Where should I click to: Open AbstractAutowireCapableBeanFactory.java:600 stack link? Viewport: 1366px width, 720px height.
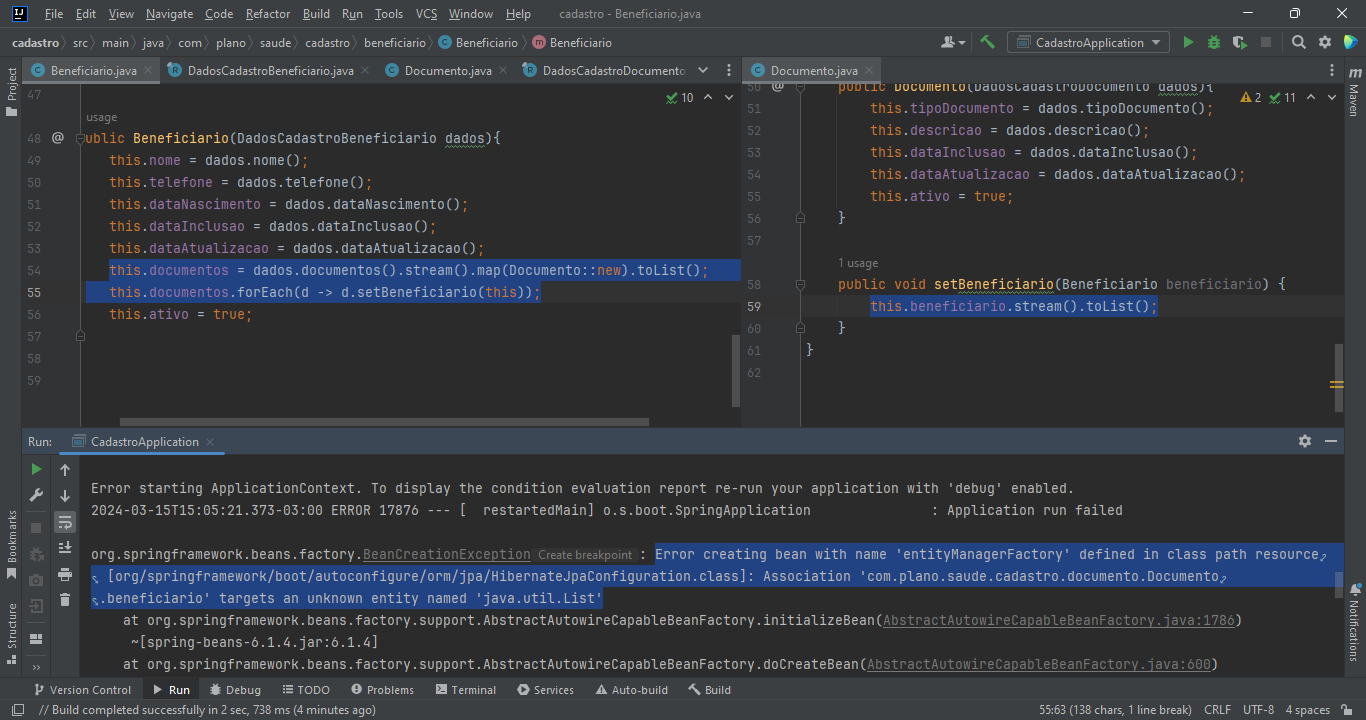pyautogui.click(x=1039, y=664)
